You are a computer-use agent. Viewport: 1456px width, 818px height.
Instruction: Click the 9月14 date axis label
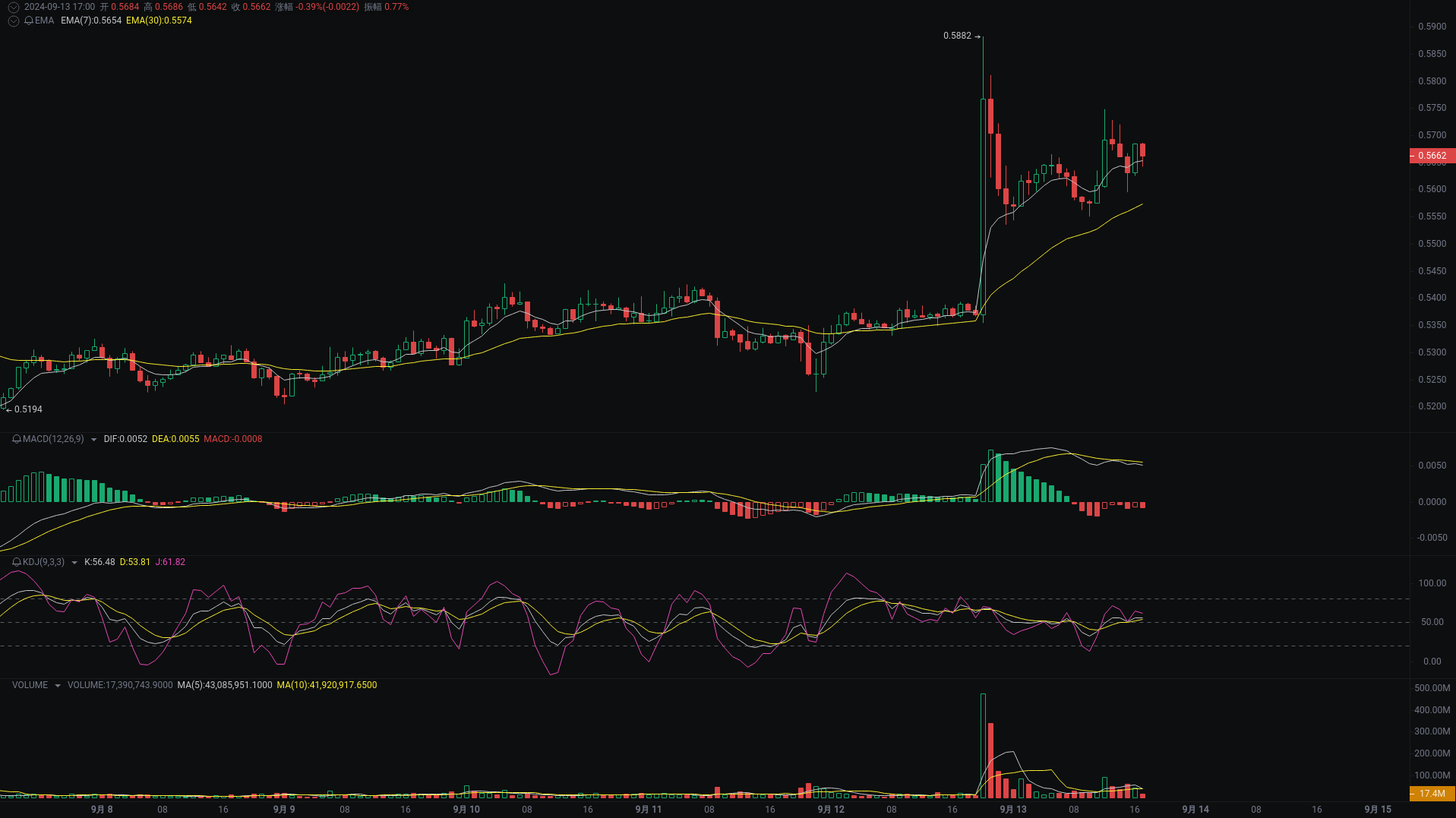[1195, 809]
